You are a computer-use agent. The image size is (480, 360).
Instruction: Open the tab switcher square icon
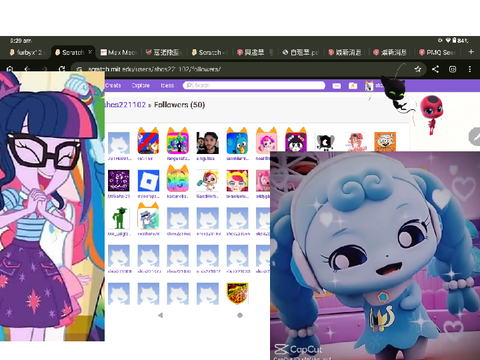452,69
